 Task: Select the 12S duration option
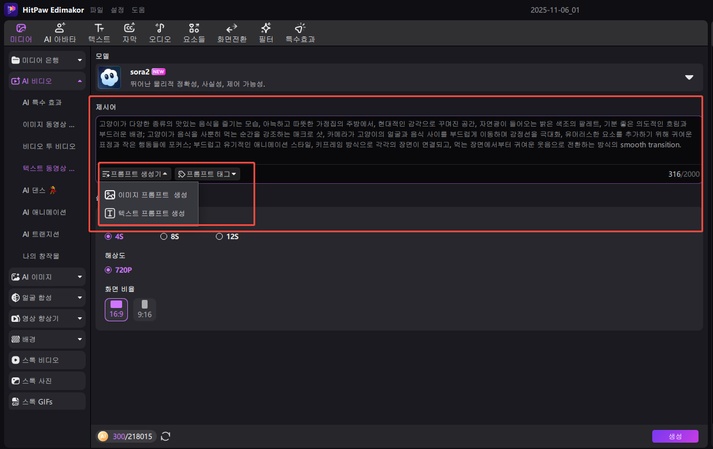coord(227,237)
